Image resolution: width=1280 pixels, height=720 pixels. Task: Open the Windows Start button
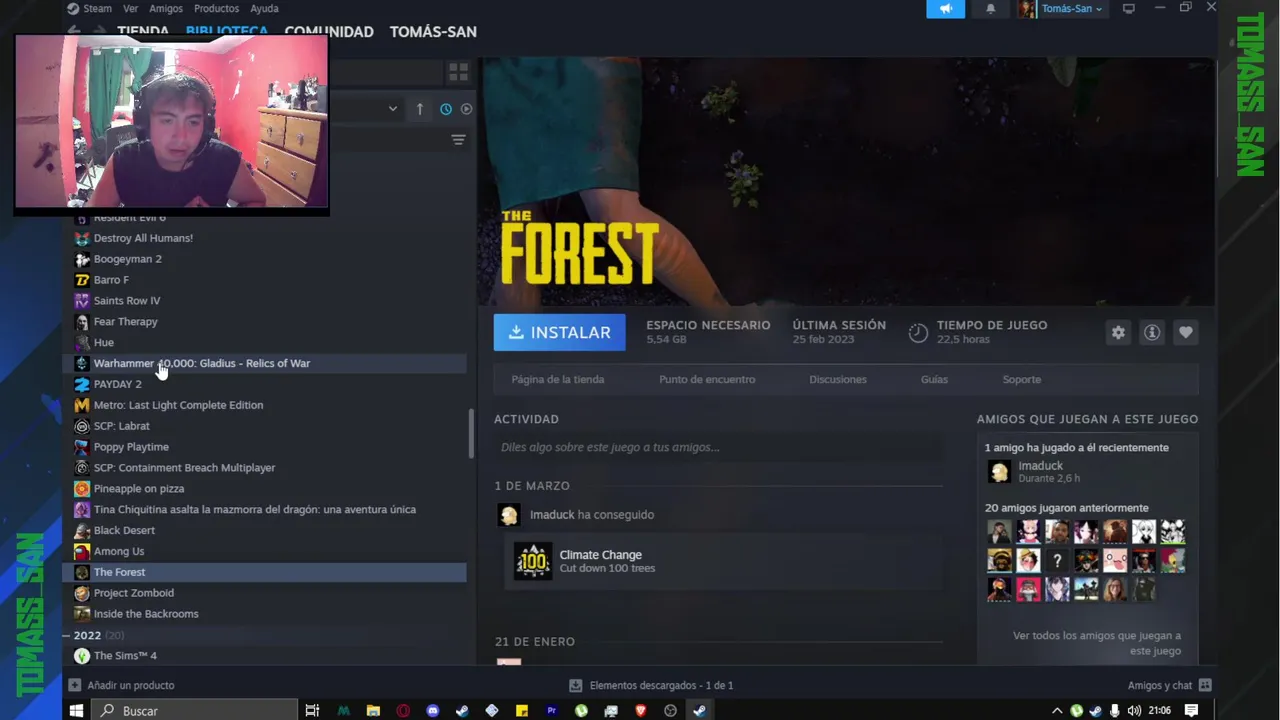(76, 710)
